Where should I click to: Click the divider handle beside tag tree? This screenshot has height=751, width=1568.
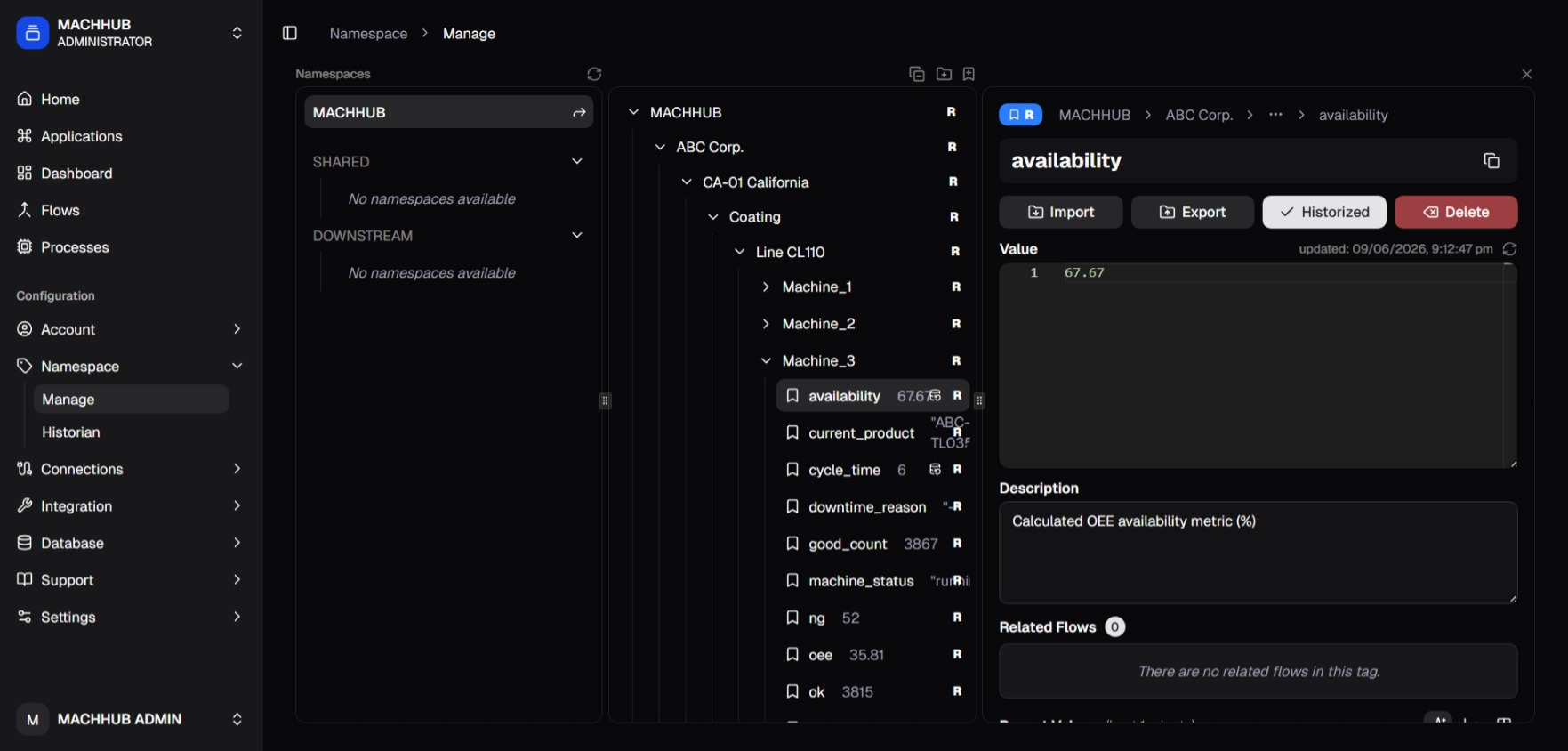pyautogui.click(x=979, y=400)
